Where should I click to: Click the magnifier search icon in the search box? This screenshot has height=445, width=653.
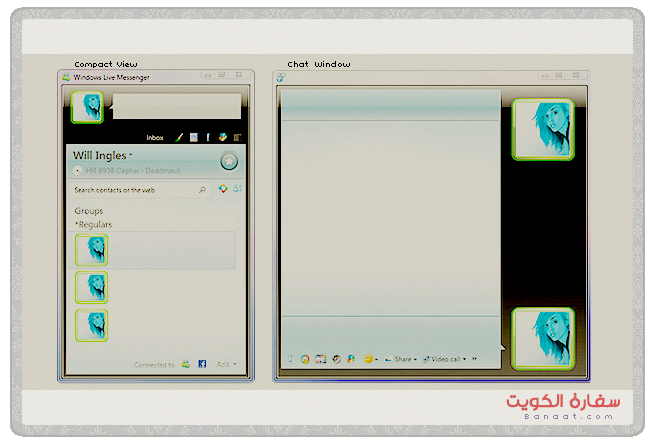click(202, 189)
